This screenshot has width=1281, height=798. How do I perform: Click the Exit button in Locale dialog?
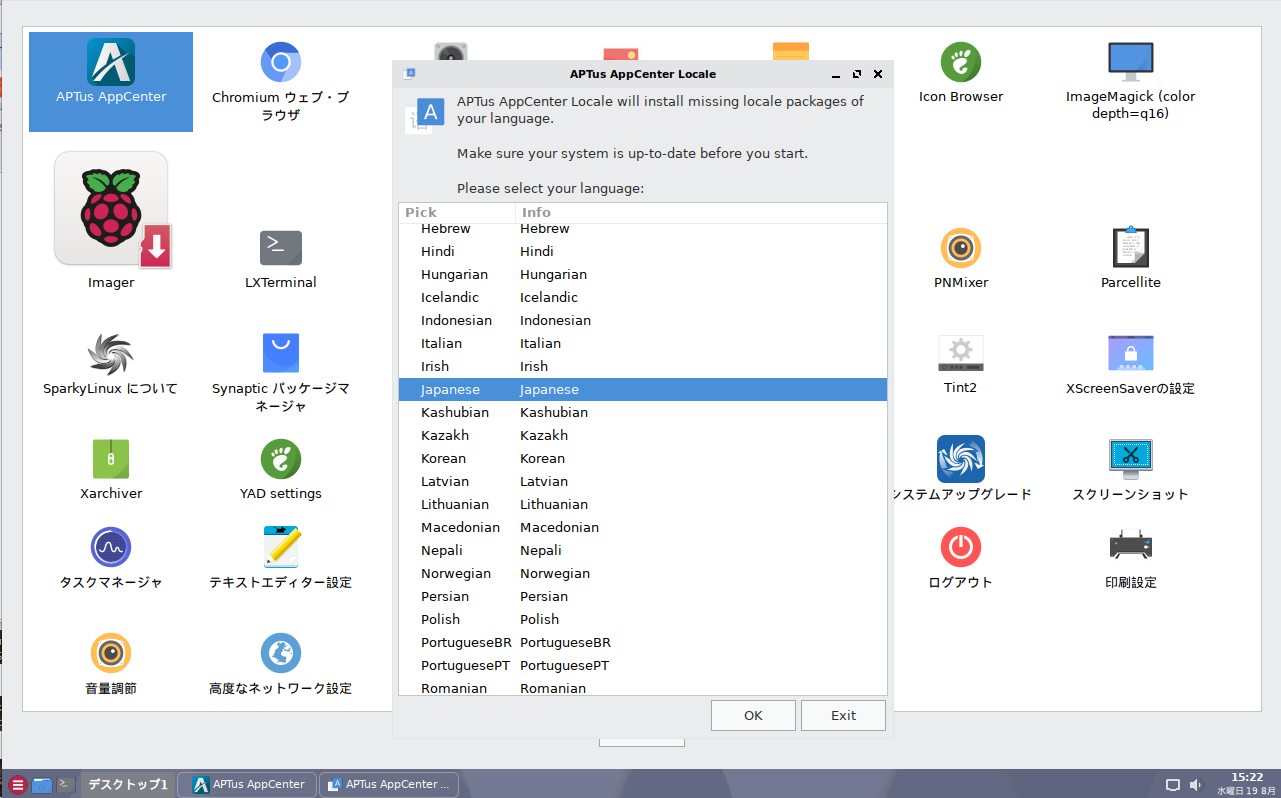point(843,715)
